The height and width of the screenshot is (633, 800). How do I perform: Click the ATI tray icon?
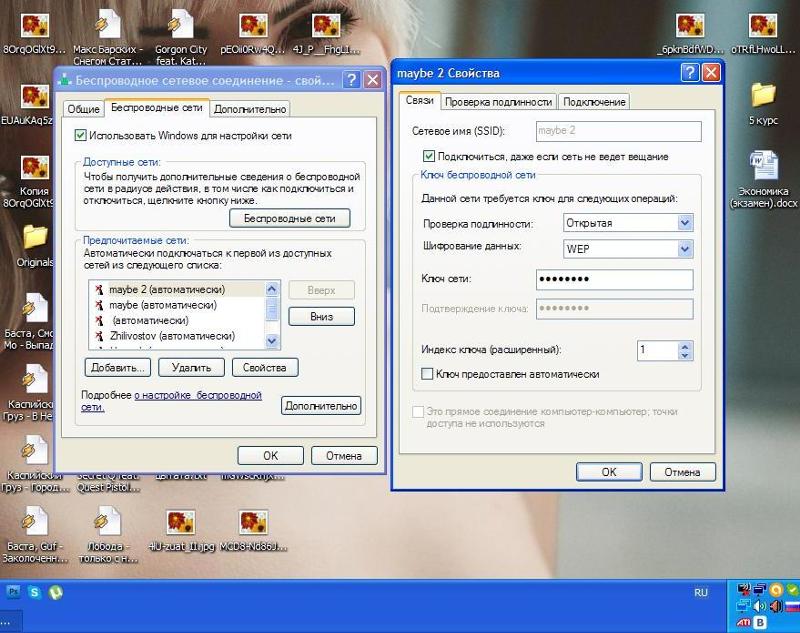click(743, 622)
